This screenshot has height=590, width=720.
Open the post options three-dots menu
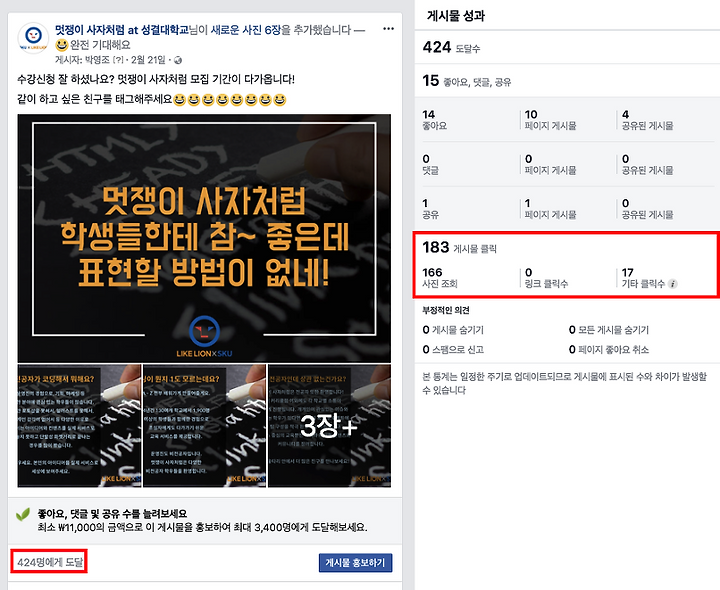(388, 29)
